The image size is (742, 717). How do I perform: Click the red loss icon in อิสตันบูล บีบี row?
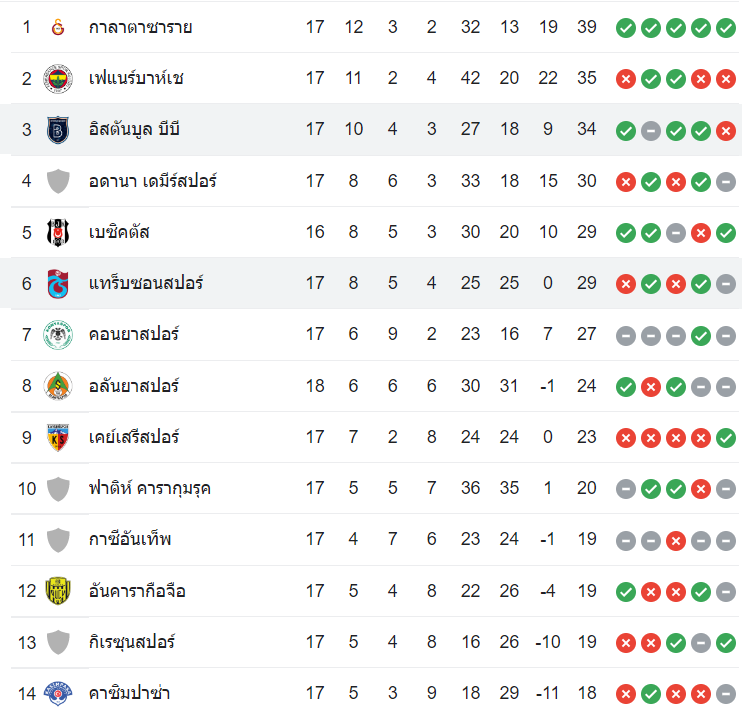click(726, 130)
